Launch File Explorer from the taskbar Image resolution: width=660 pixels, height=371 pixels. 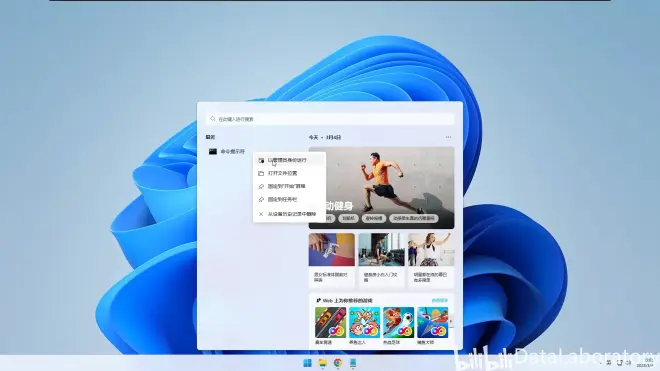pyautogui.click(x=322, y=363)
